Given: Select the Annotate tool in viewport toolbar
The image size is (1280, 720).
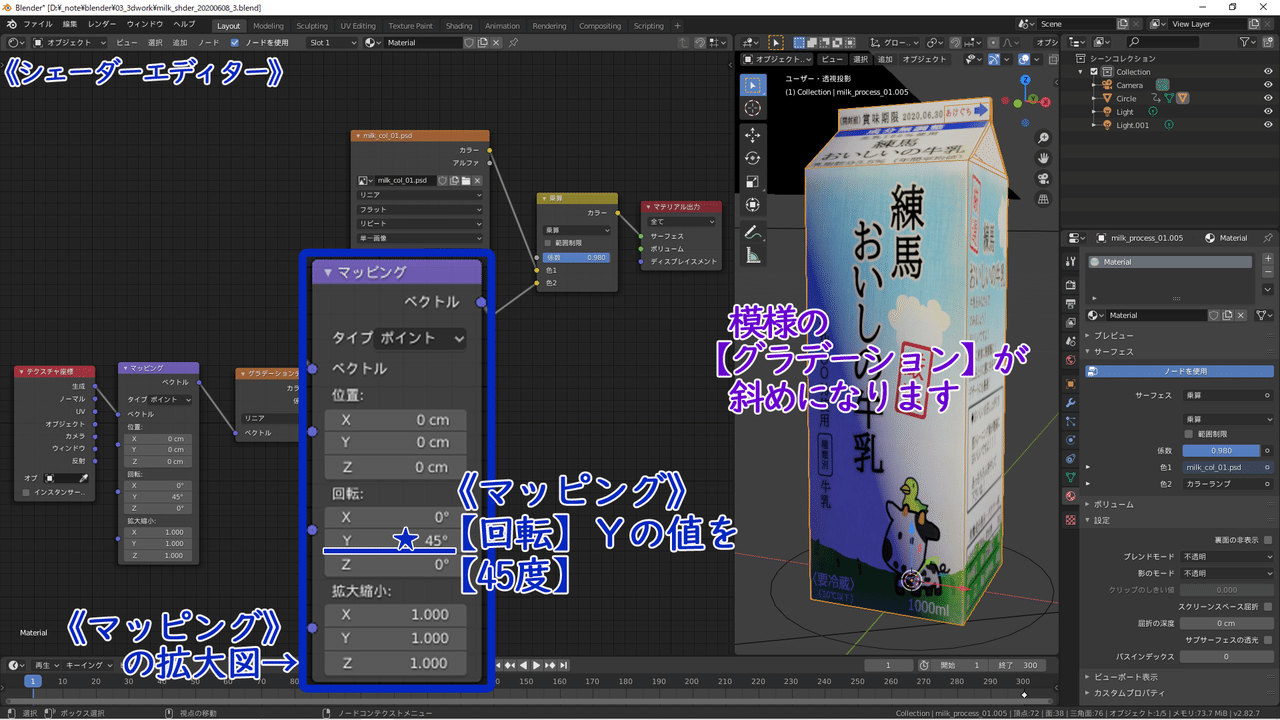Looking at the screenshot, I should 753,232.
